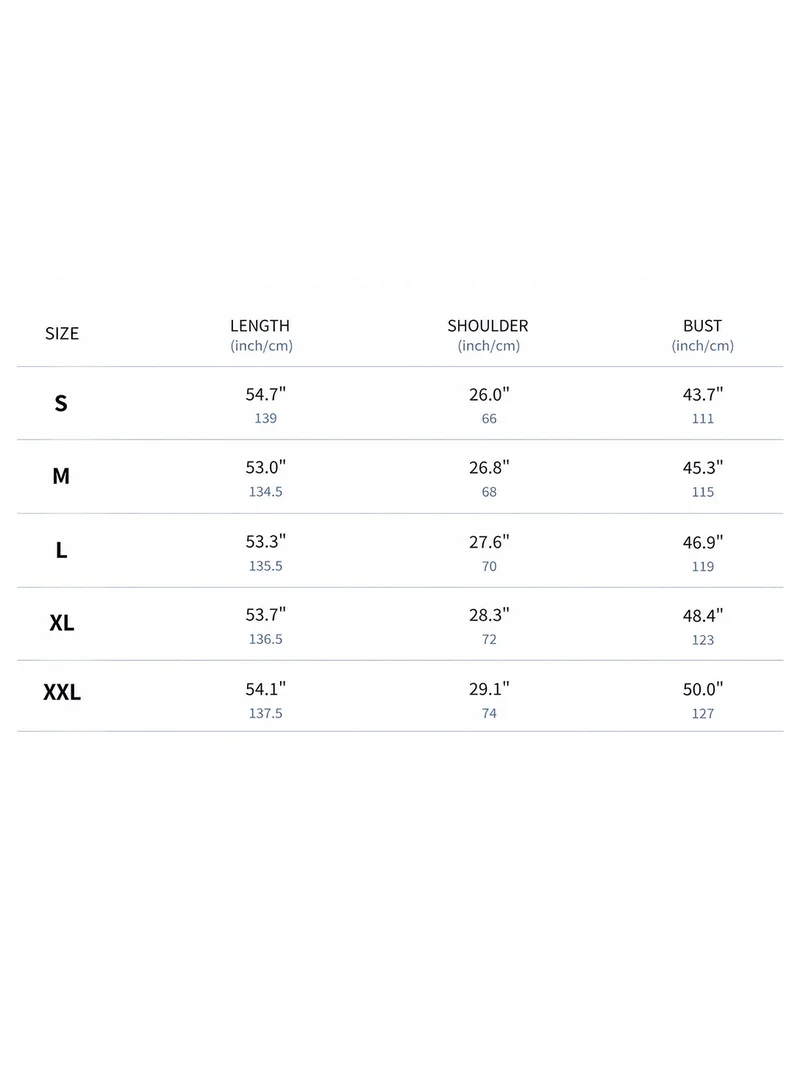The width and height of the screenshot is (800, 1090).
Task: Click the 46.9" bust measurement
Action: [703, 542]
